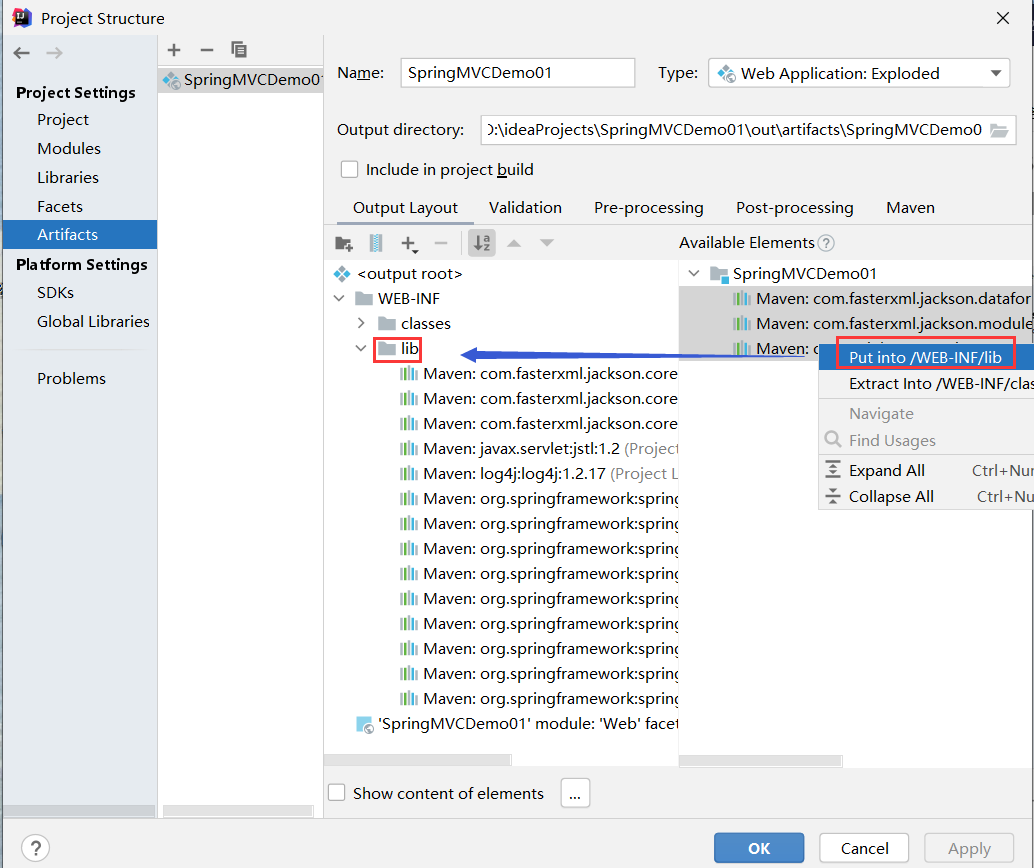Dismiss the dialog with Cancel
The height and width of the screenshot is (868, 1034).
(x=864, y=848)
